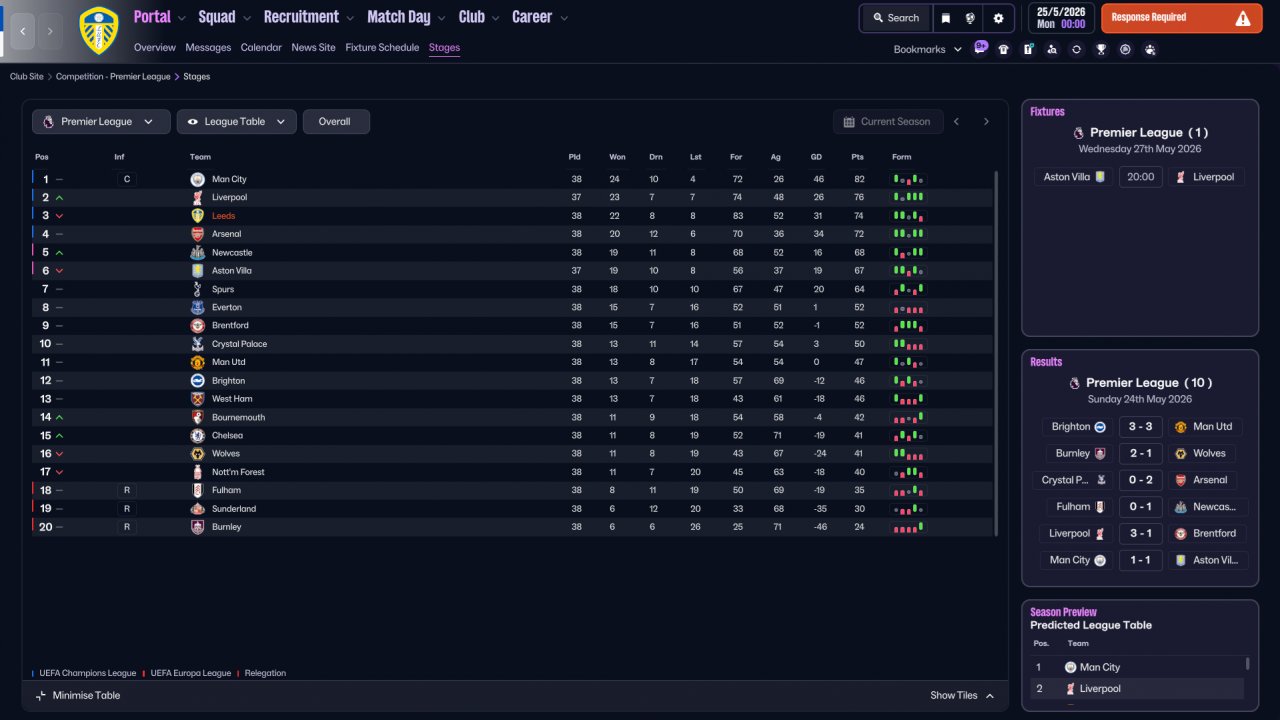Click Minimise Table collapse icon
The image size is (1280, 720).
[41, 696]
